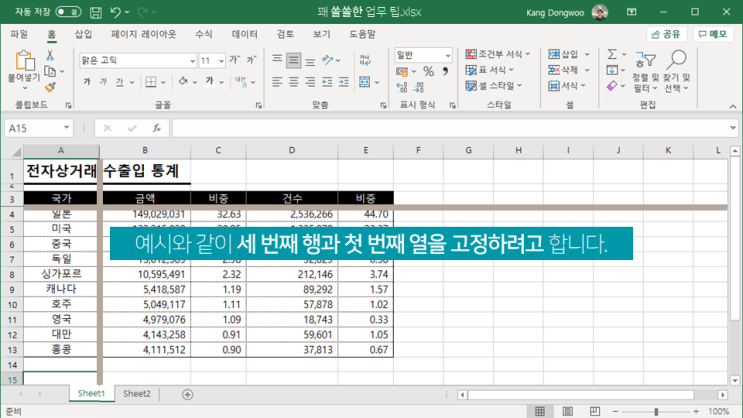Image resolution: width=743 pixels, height=418 pixels.
Task: Toggle italic formatting
Action: tap(103, 82)
